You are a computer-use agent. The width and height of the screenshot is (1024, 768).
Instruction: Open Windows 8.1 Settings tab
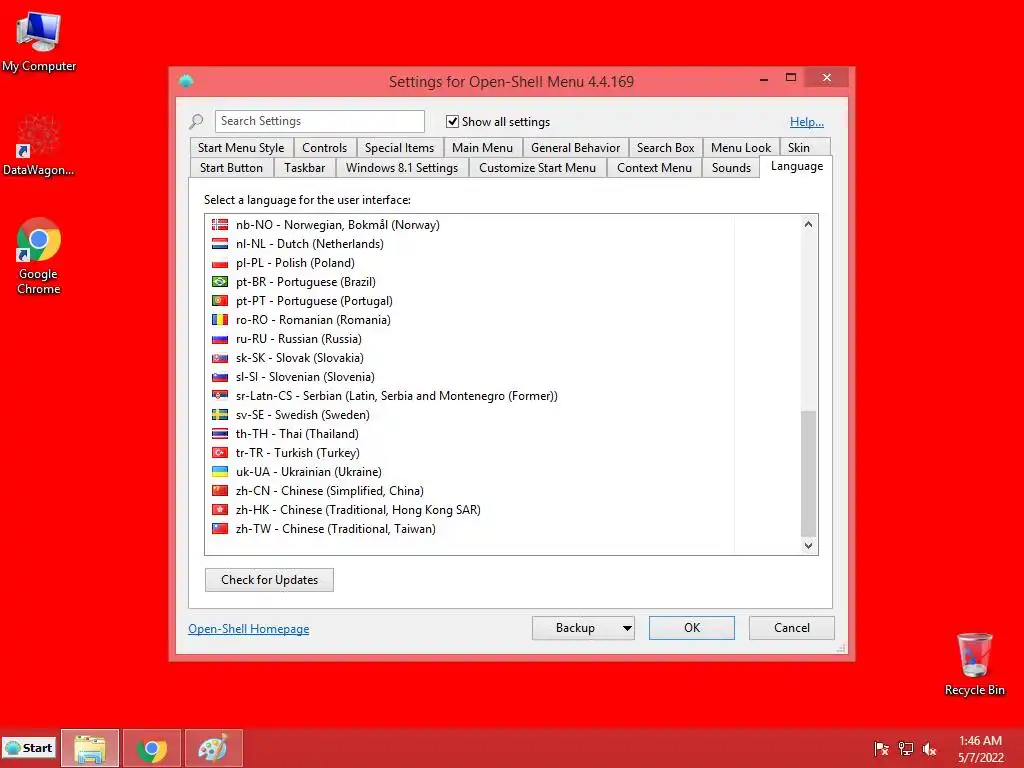402,168
